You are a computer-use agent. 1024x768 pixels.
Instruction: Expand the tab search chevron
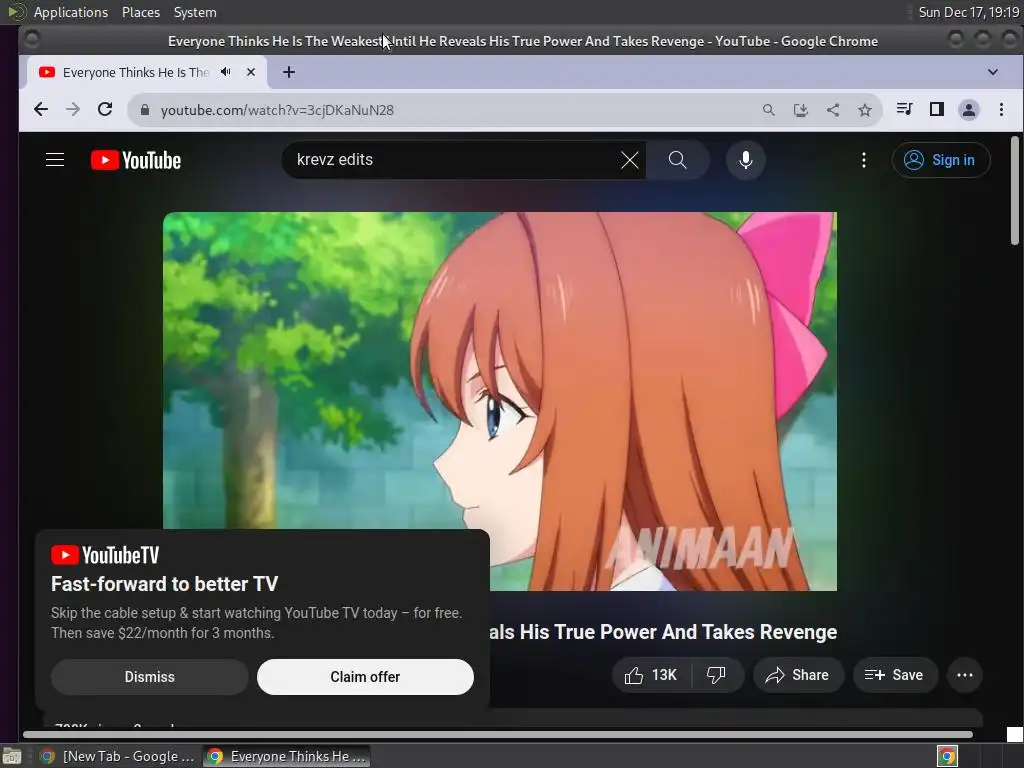(x=993, y=72)
